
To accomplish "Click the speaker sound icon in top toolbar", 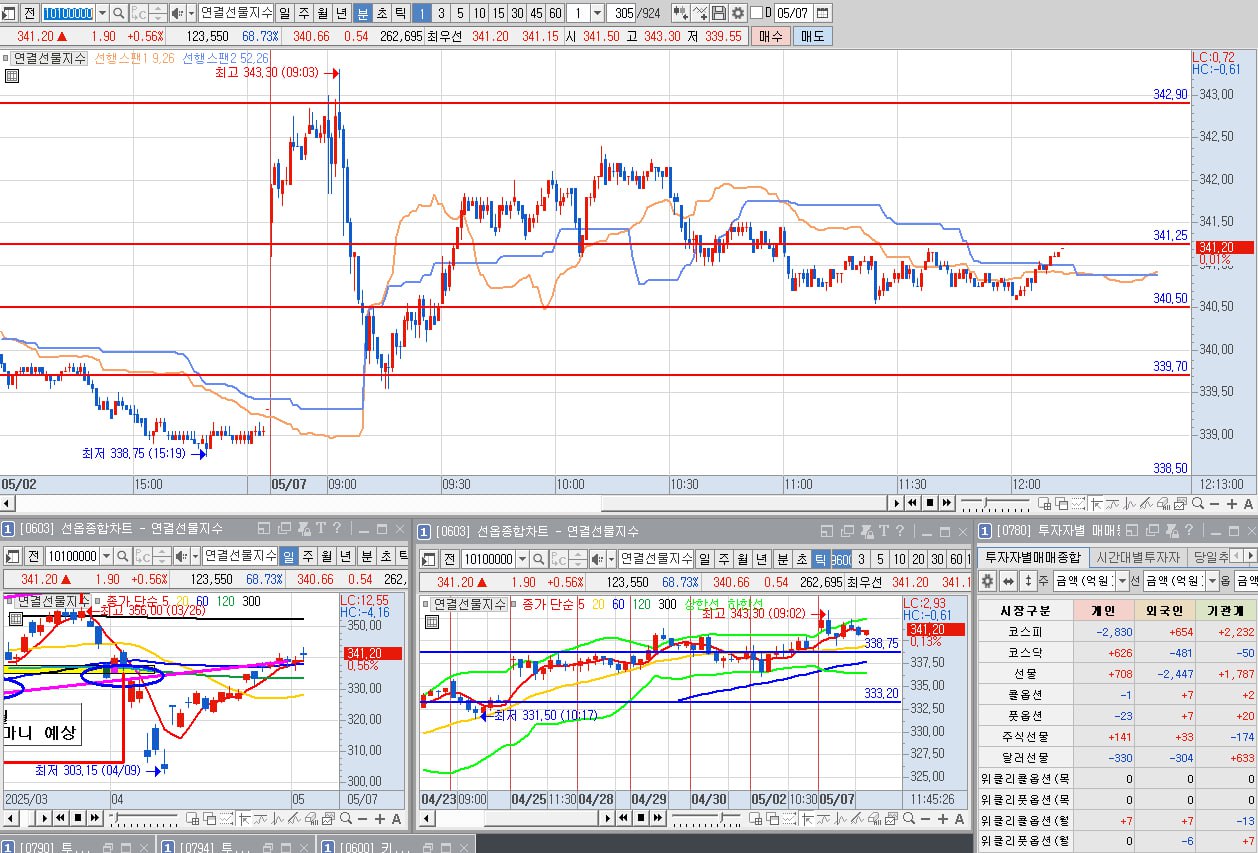I will click(177, 13).
